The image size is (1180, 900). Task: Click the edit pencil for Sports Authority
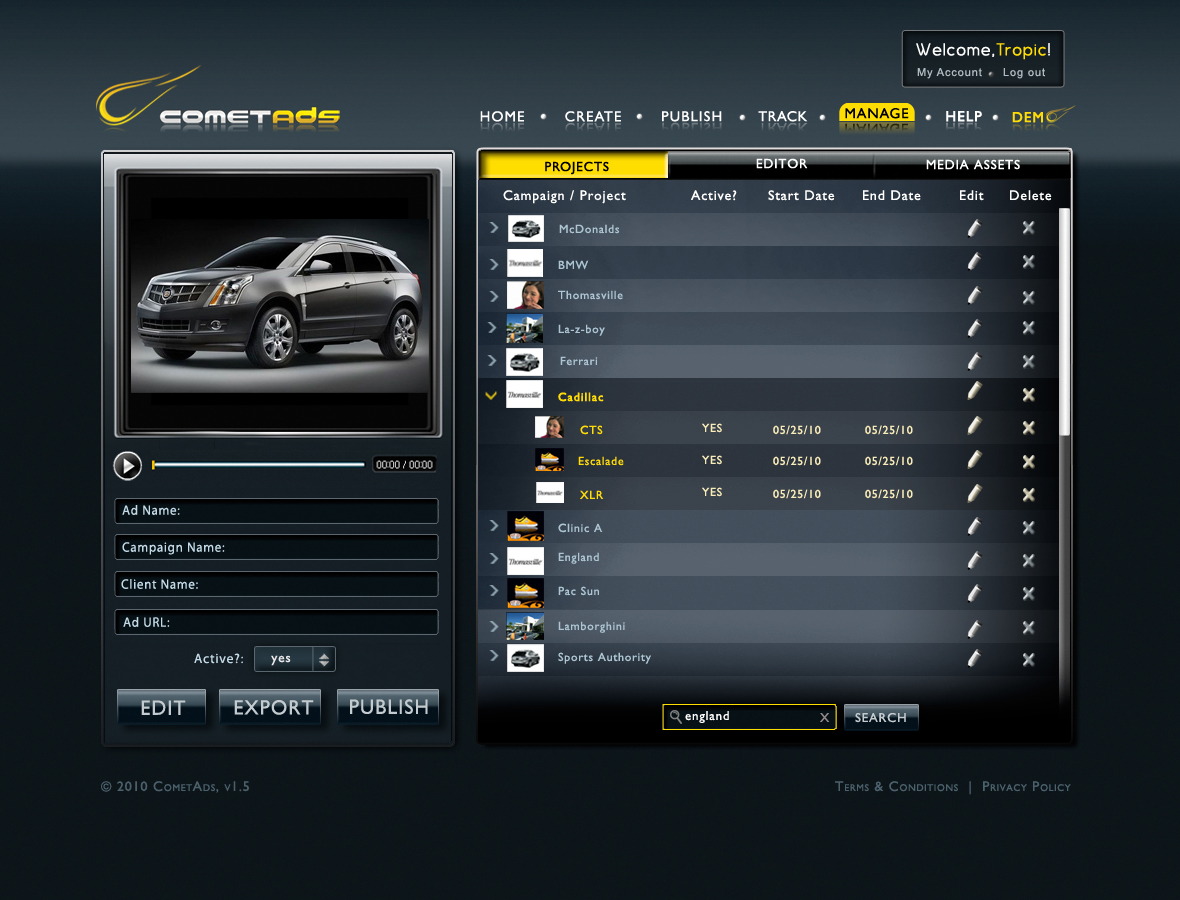pos(974,658)
